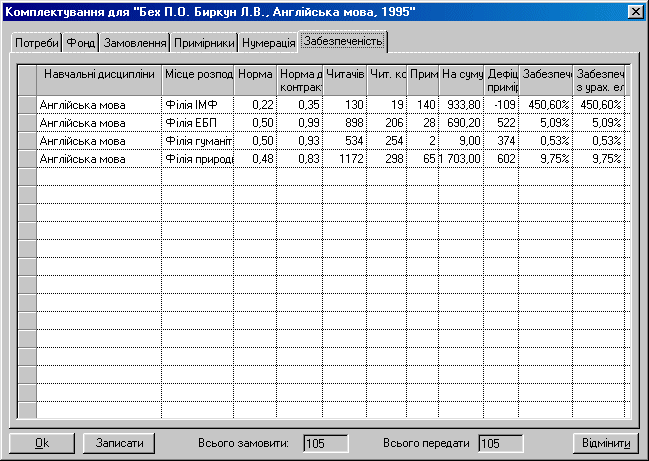Click the contract readers value 206

[387, 123]
